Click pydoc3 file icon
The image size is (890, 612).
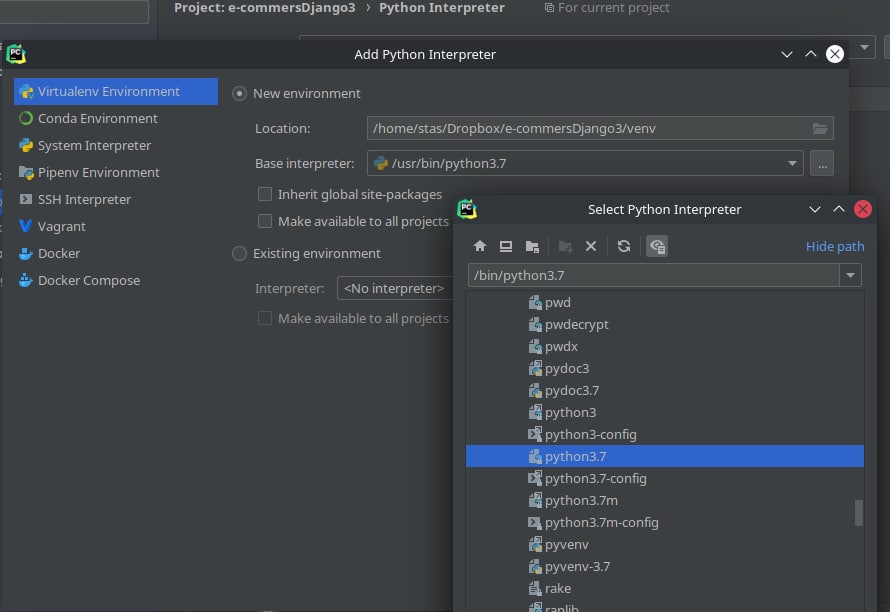point(535,368)
